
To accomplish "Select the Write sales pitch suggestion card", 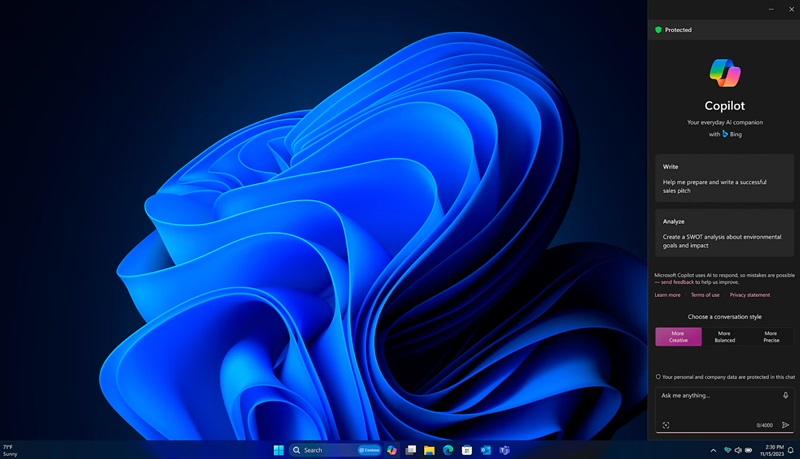I will coord(724,178).
